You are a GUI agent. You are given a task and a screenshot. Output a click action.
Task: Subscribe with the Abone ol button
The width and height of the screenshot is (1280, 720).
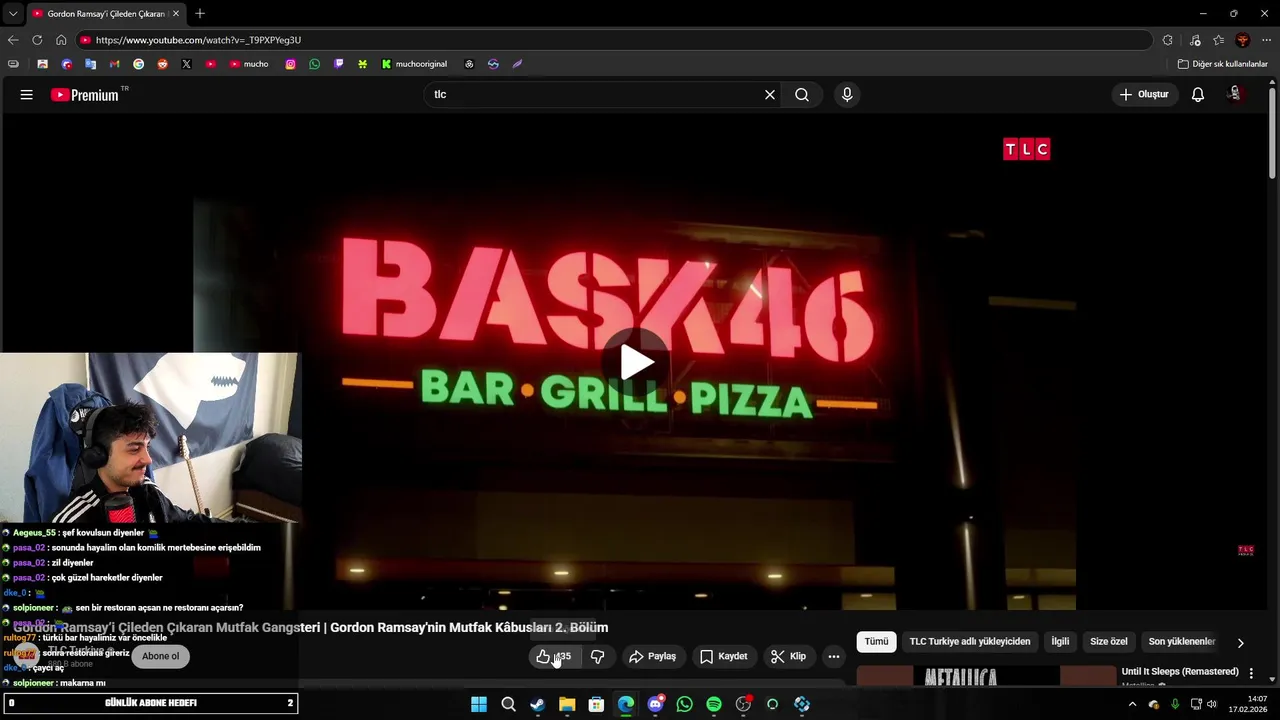pos(160,656)
